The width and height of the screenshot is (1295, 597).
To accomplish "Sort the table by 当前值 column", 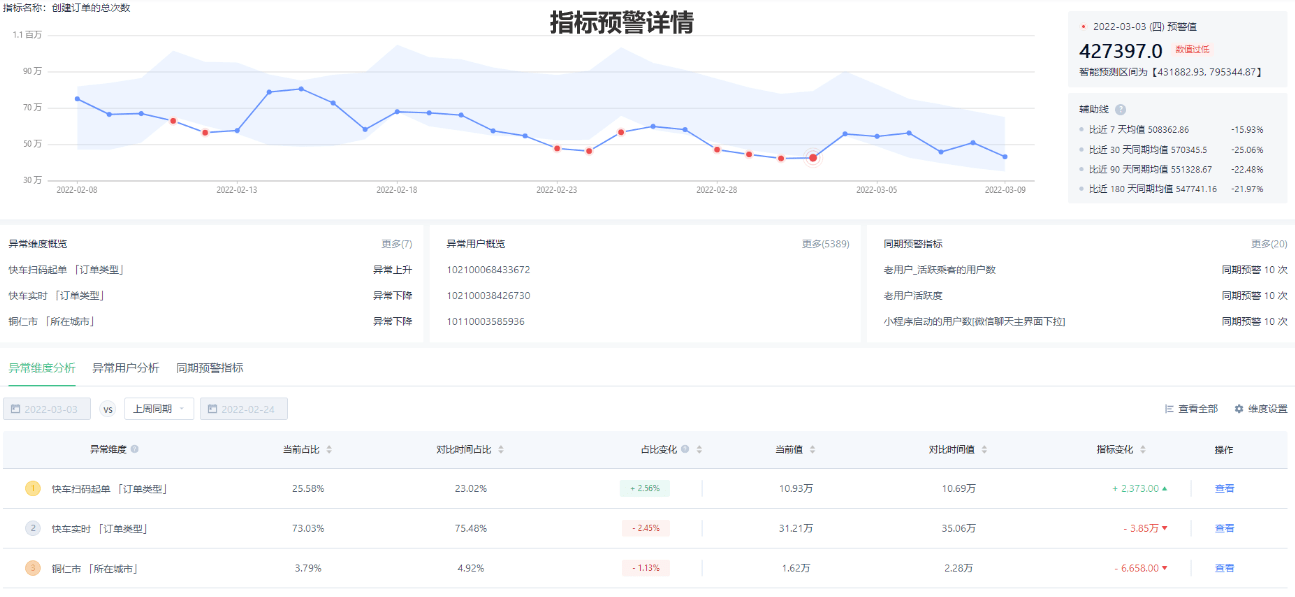I will [x=812, y=450].
